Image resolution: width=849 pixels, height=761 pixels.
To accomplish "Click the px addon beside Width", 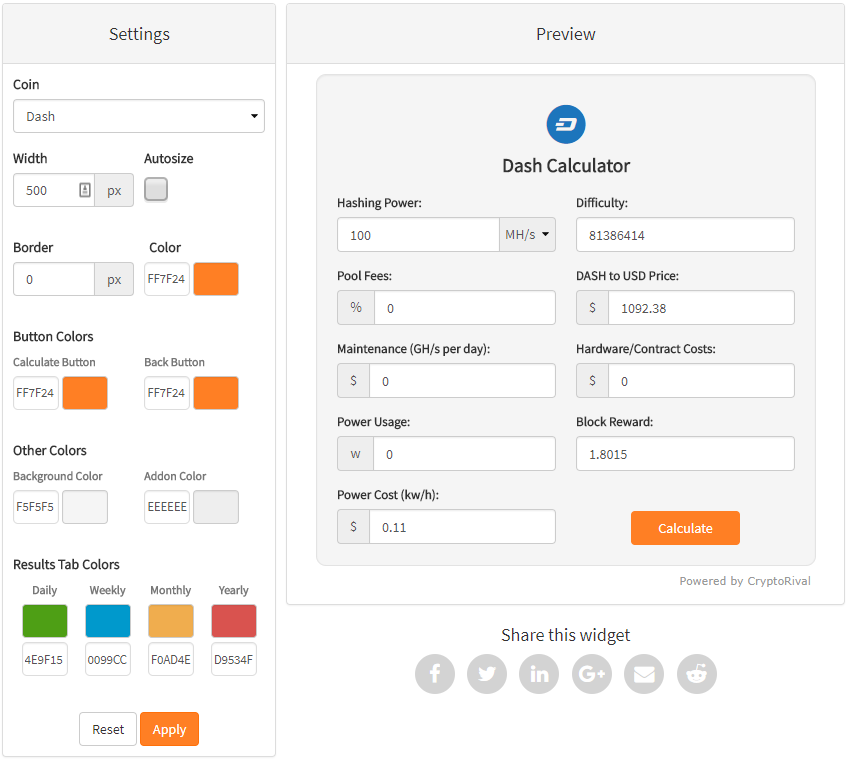I will 114,190.
